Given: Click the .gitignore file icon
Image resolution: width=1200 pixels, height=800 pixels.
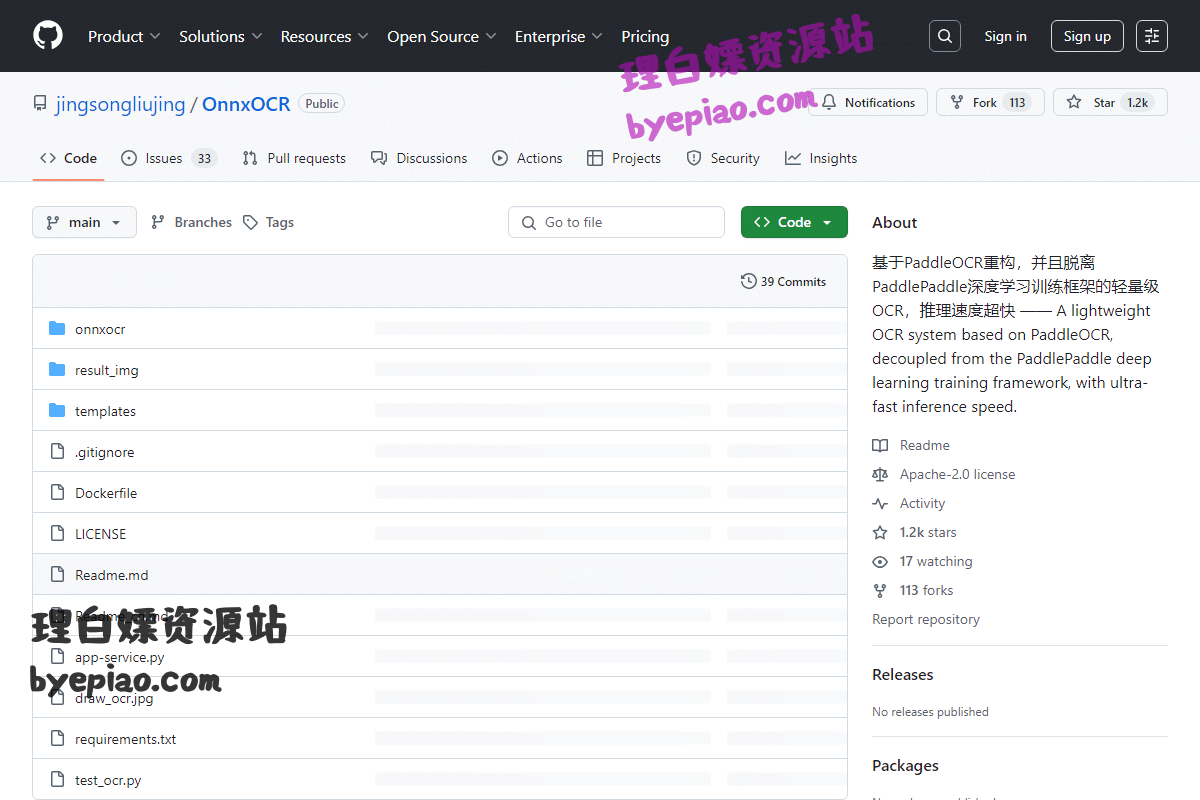Looking at the screenshot, I should pyautogui.click(x=57, y=452).
